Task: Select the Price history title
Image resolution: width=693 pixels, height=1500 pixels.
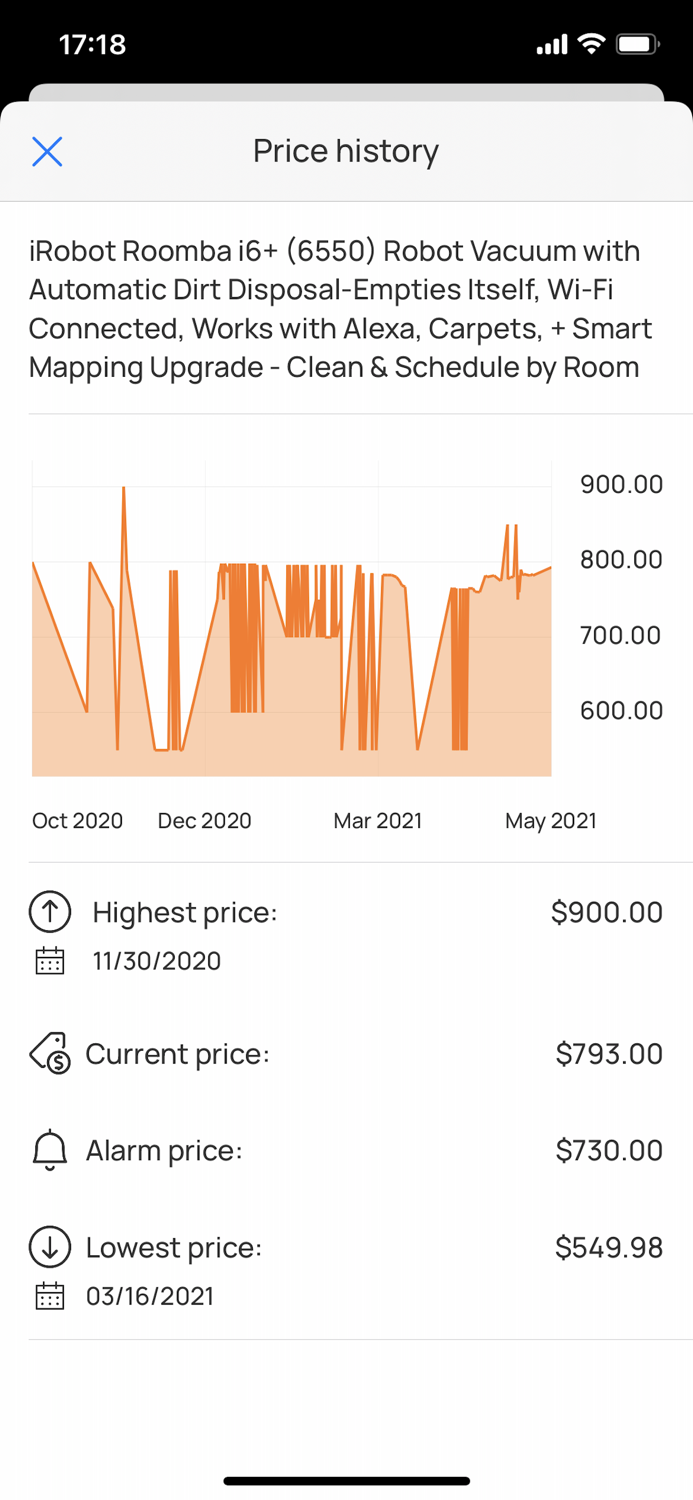Action: (346, 151)
